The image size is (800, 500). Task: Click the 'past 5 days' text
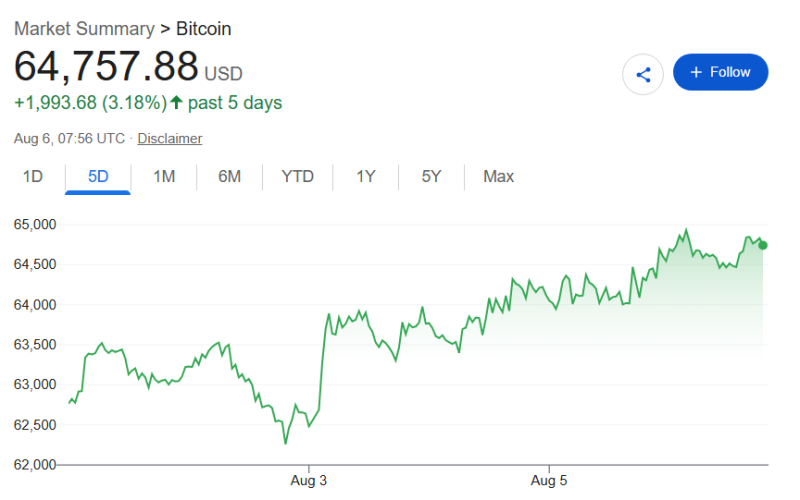click(x=235, y=103)
